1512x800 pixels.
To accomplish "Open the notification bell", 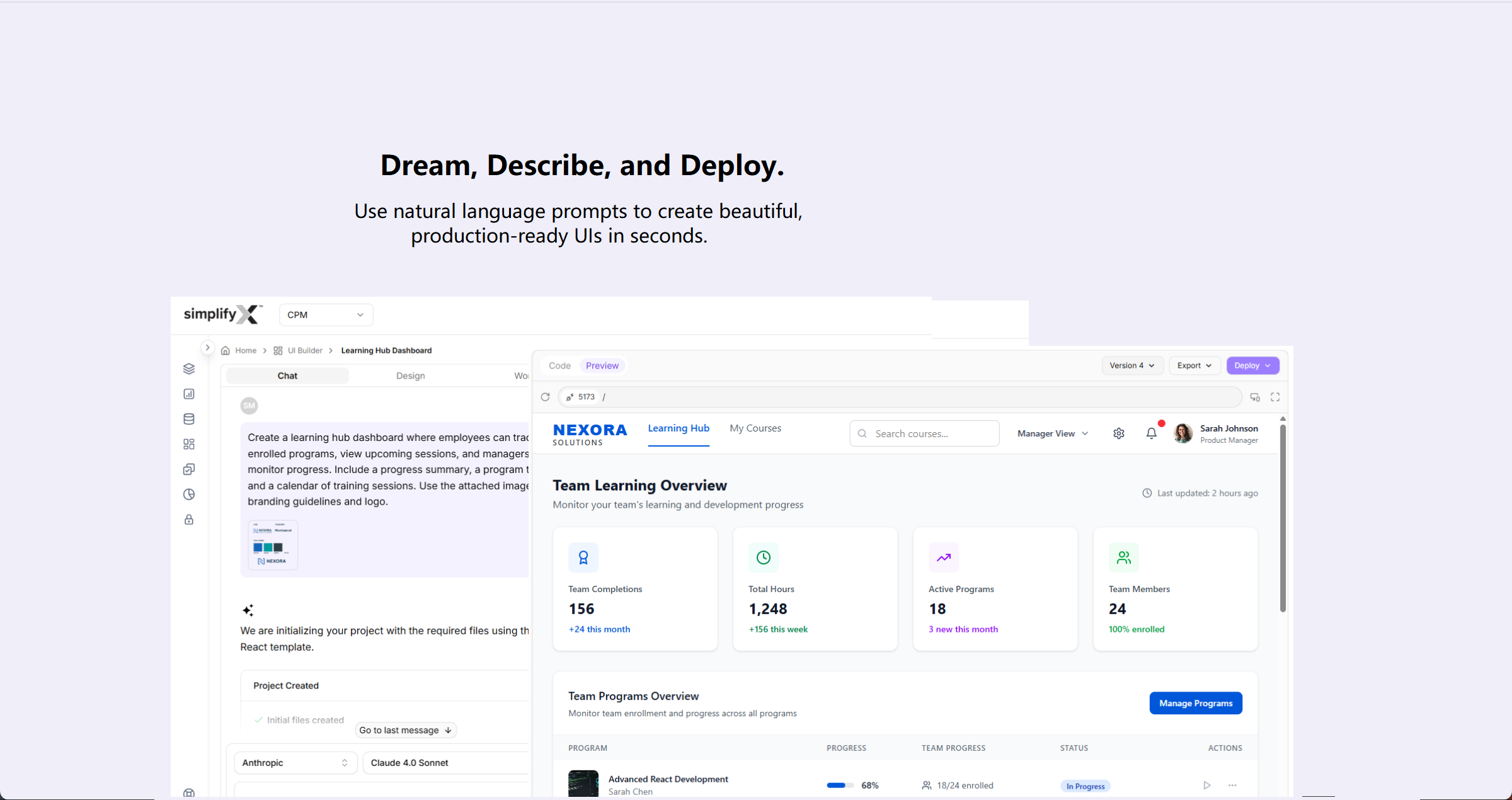I will click(1152, 433).
